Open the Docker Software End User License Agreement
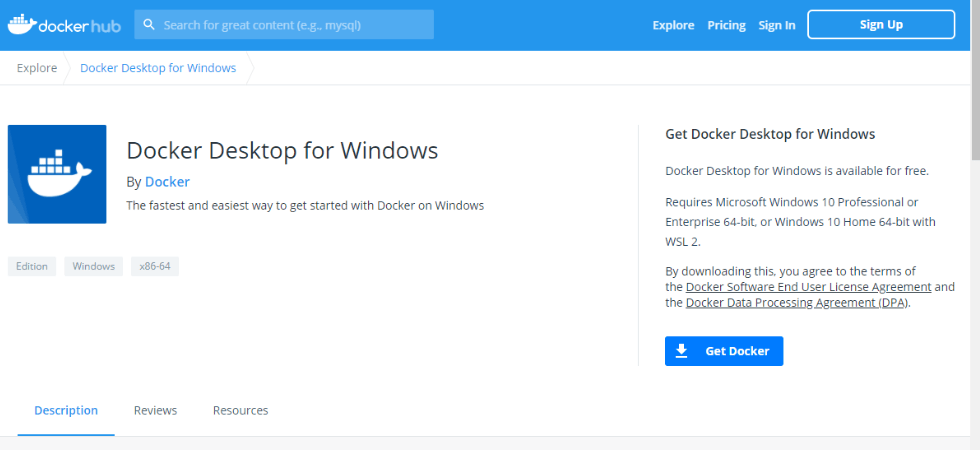980x450 pixels. (x=808, y=287)
